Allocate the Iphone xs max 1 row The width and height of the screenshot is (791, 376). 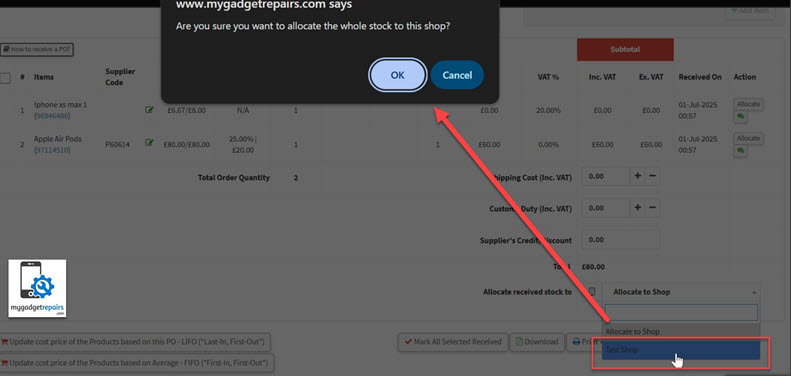coord(748,104)
